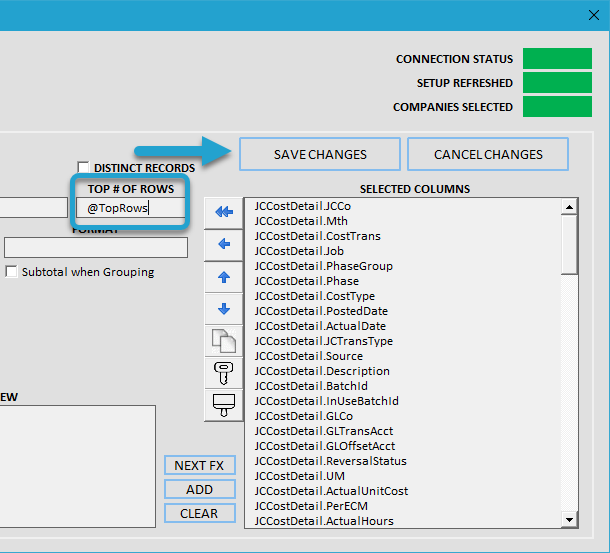The height and width of the screenshot is (553, 610).
Task: Click the green Connection Status indicator
Action: [x=557, y=58]
